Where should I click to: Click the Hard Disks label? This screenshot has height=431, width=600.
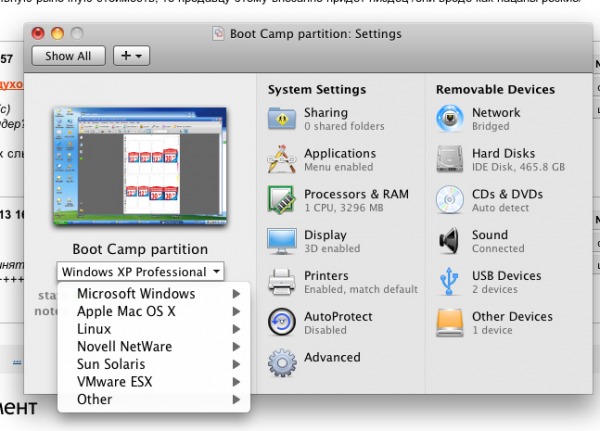[x=504, y=153]
